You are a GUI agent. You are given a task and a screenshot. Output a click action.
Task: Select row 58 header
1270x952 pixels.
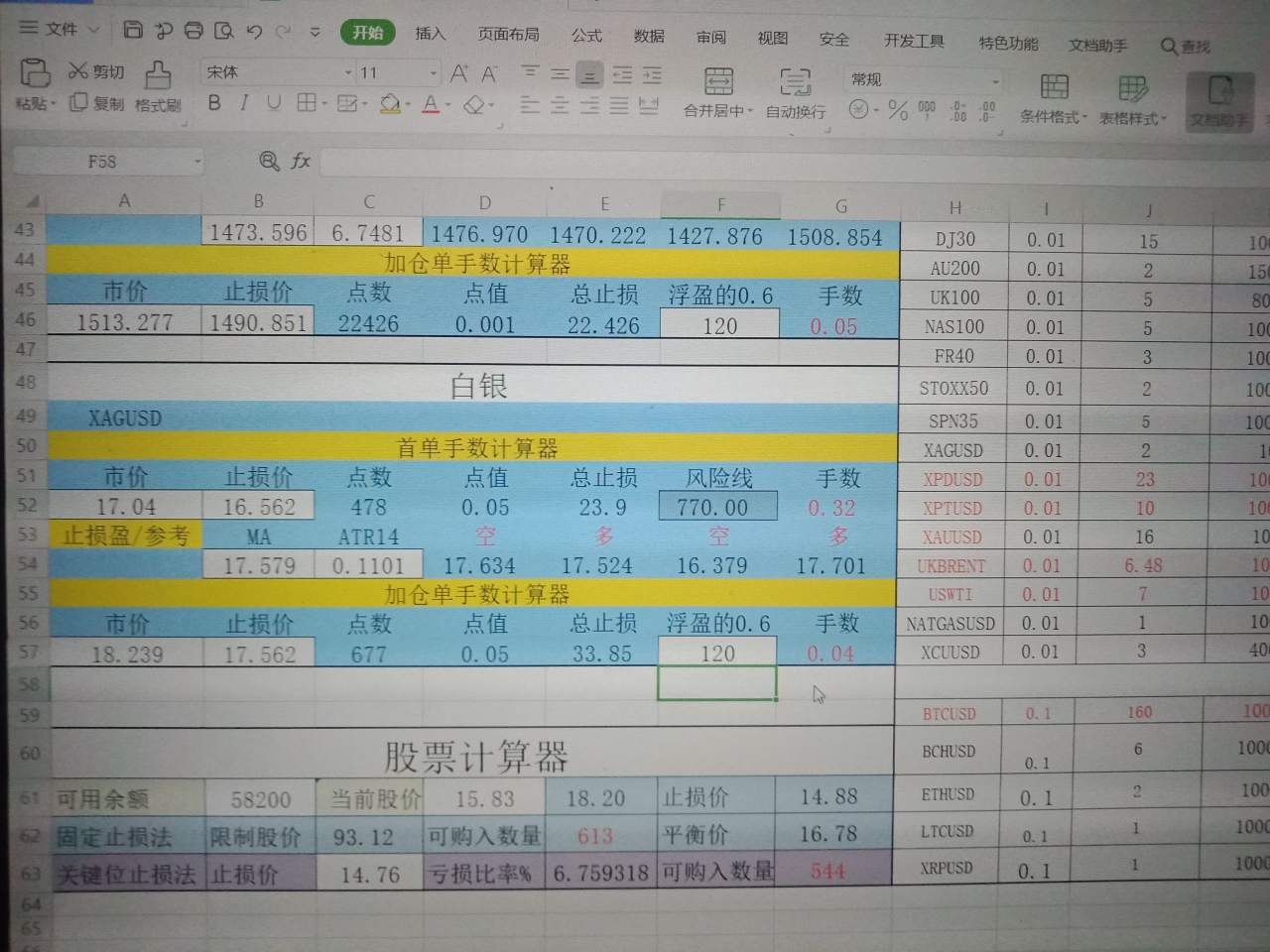point(27,684)
